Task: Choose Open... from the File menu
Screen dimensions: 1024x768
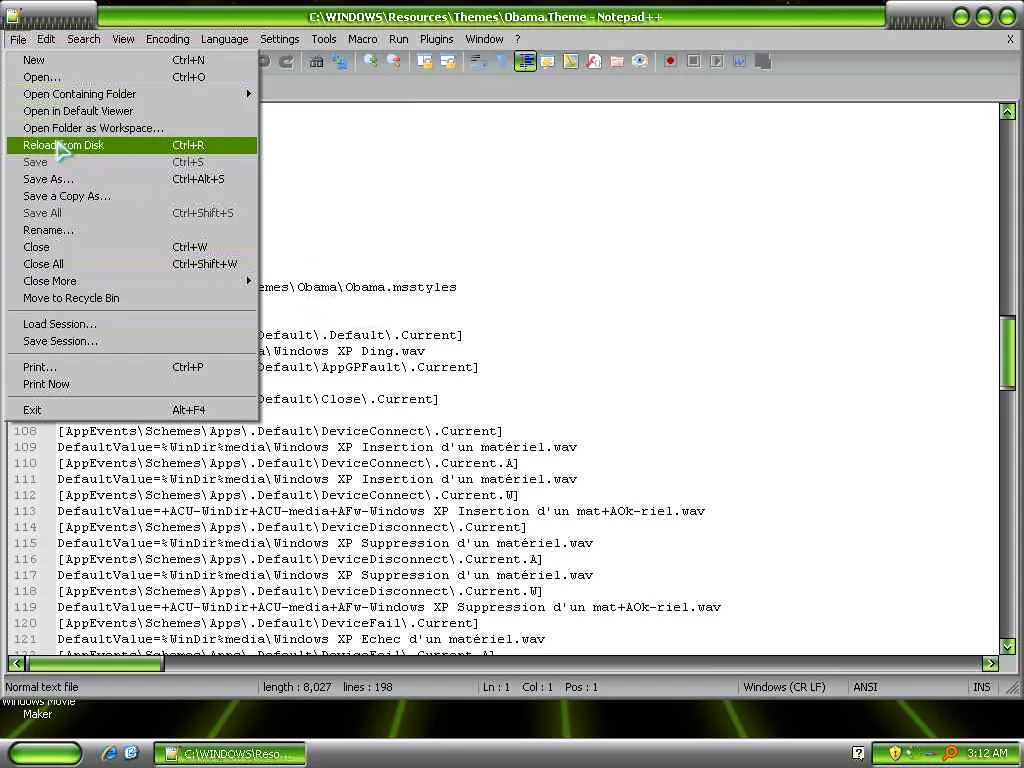Action: (132, 77)
